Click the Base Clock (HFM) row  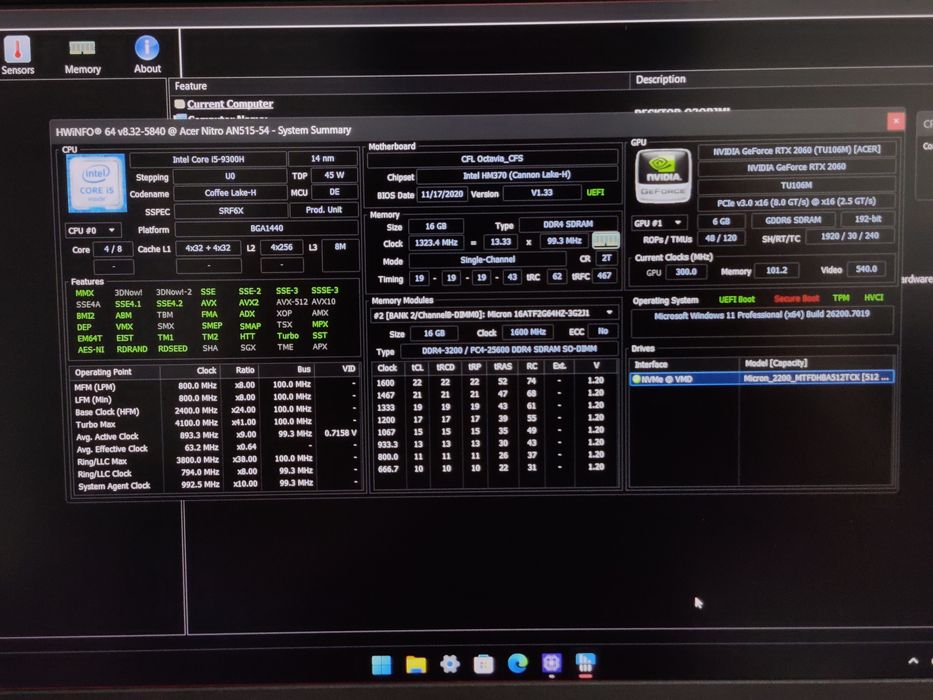(215, 411)
